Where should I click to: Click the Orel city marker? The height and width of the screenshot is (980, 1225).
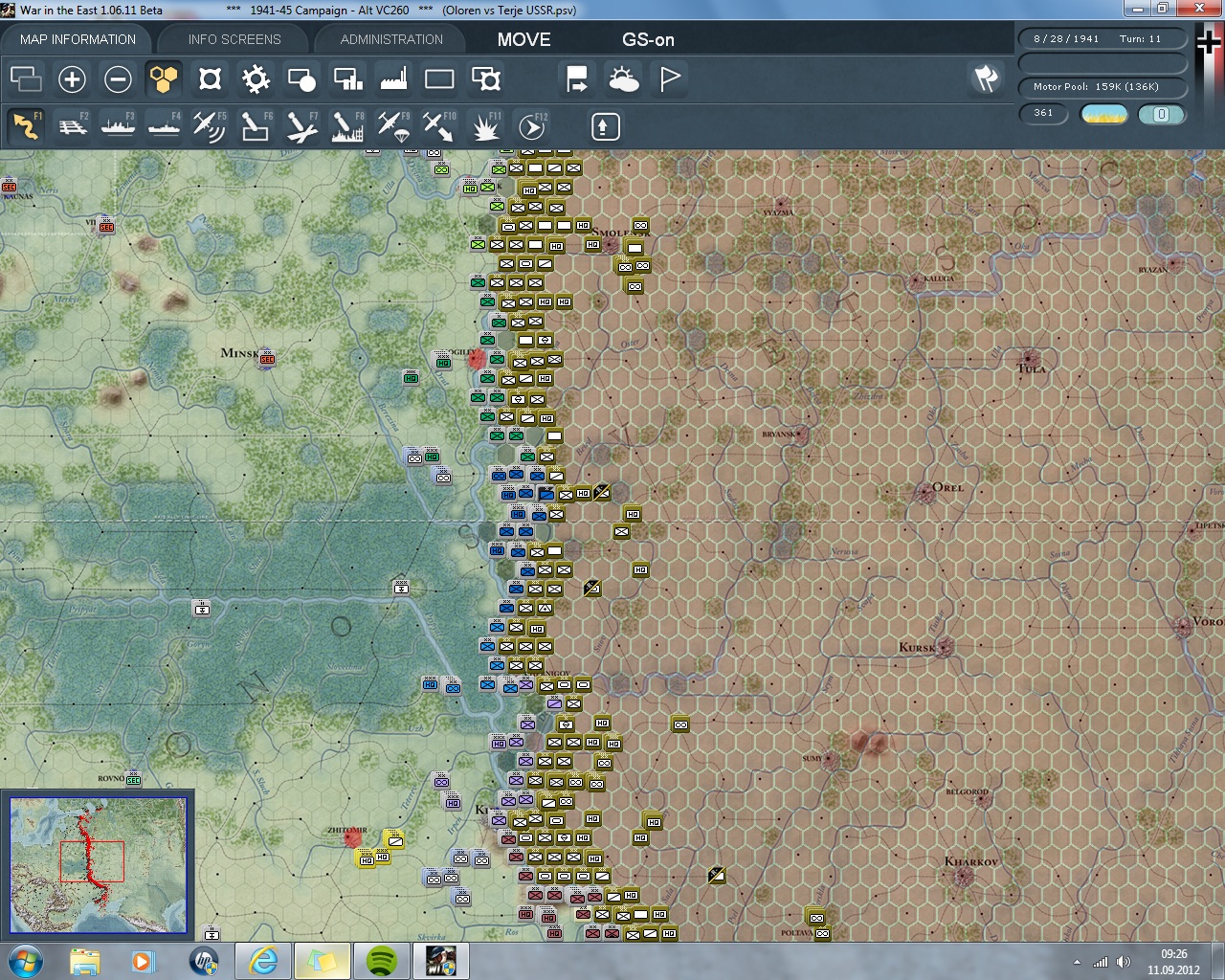[x=924, y=493]
